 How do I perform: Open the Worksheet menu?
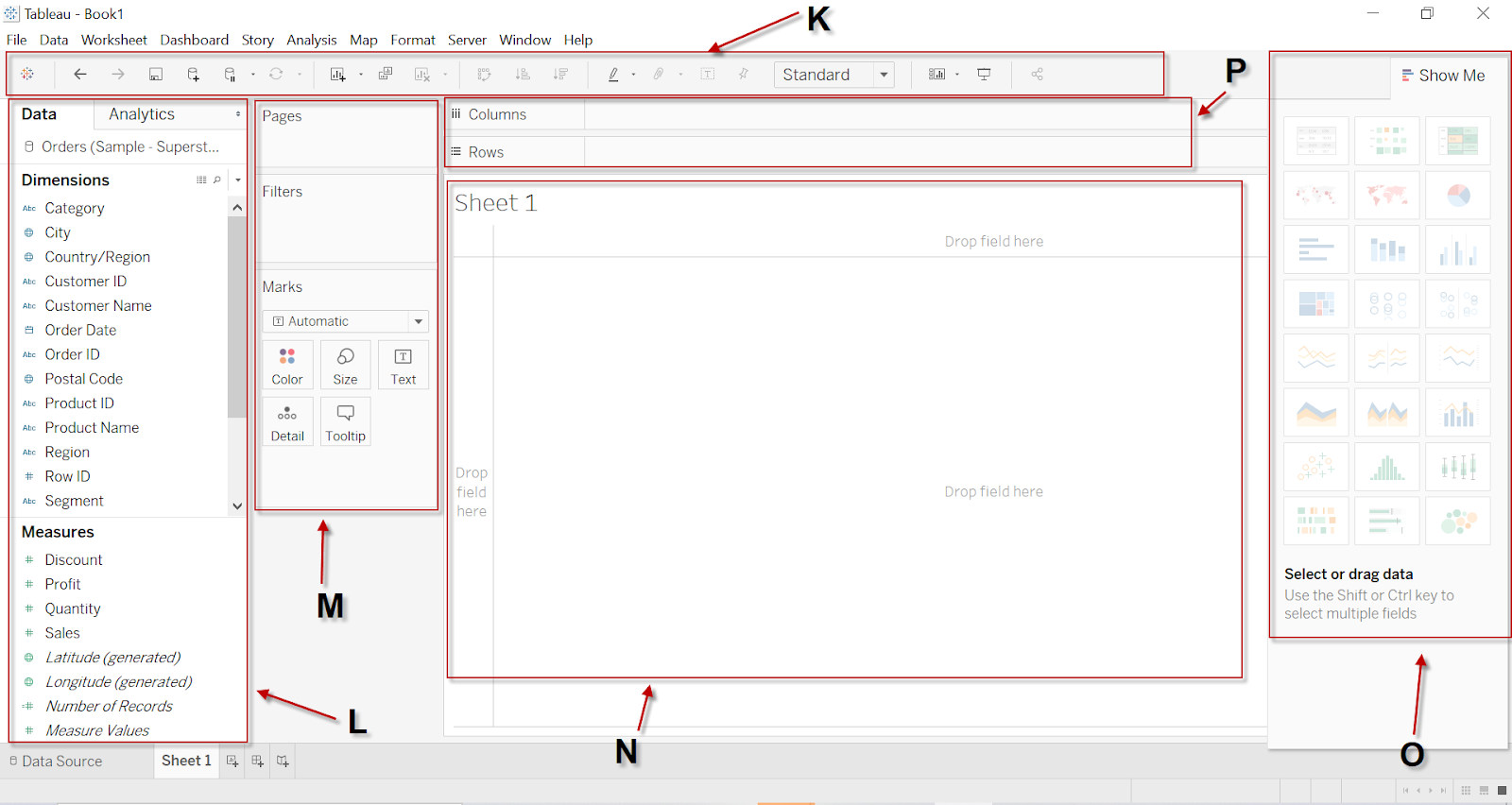pyautogui.click(x=113, y=40)
